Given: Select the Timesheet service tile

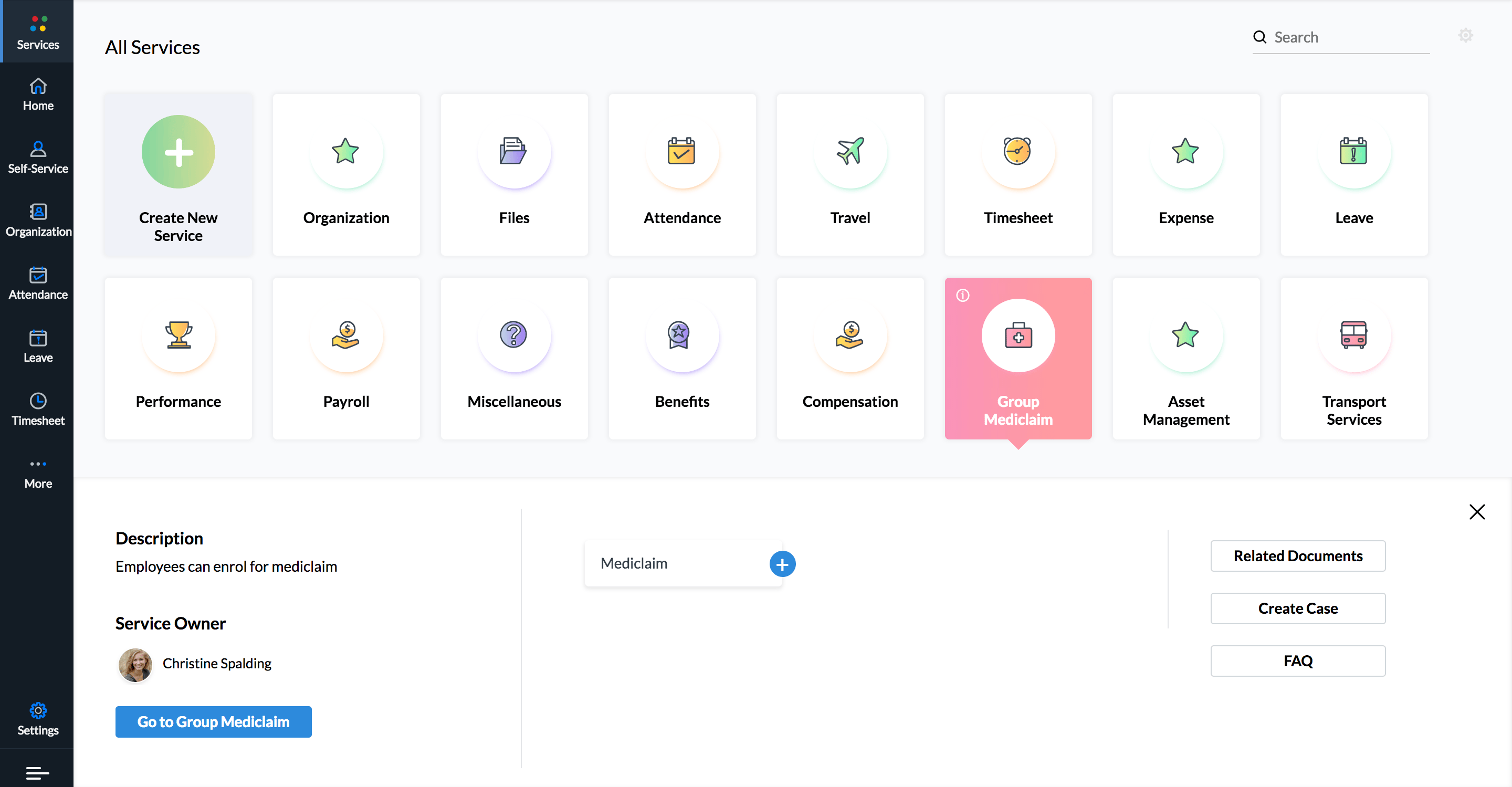Looking at the screenshot, I should click(x=1018, y=175).
